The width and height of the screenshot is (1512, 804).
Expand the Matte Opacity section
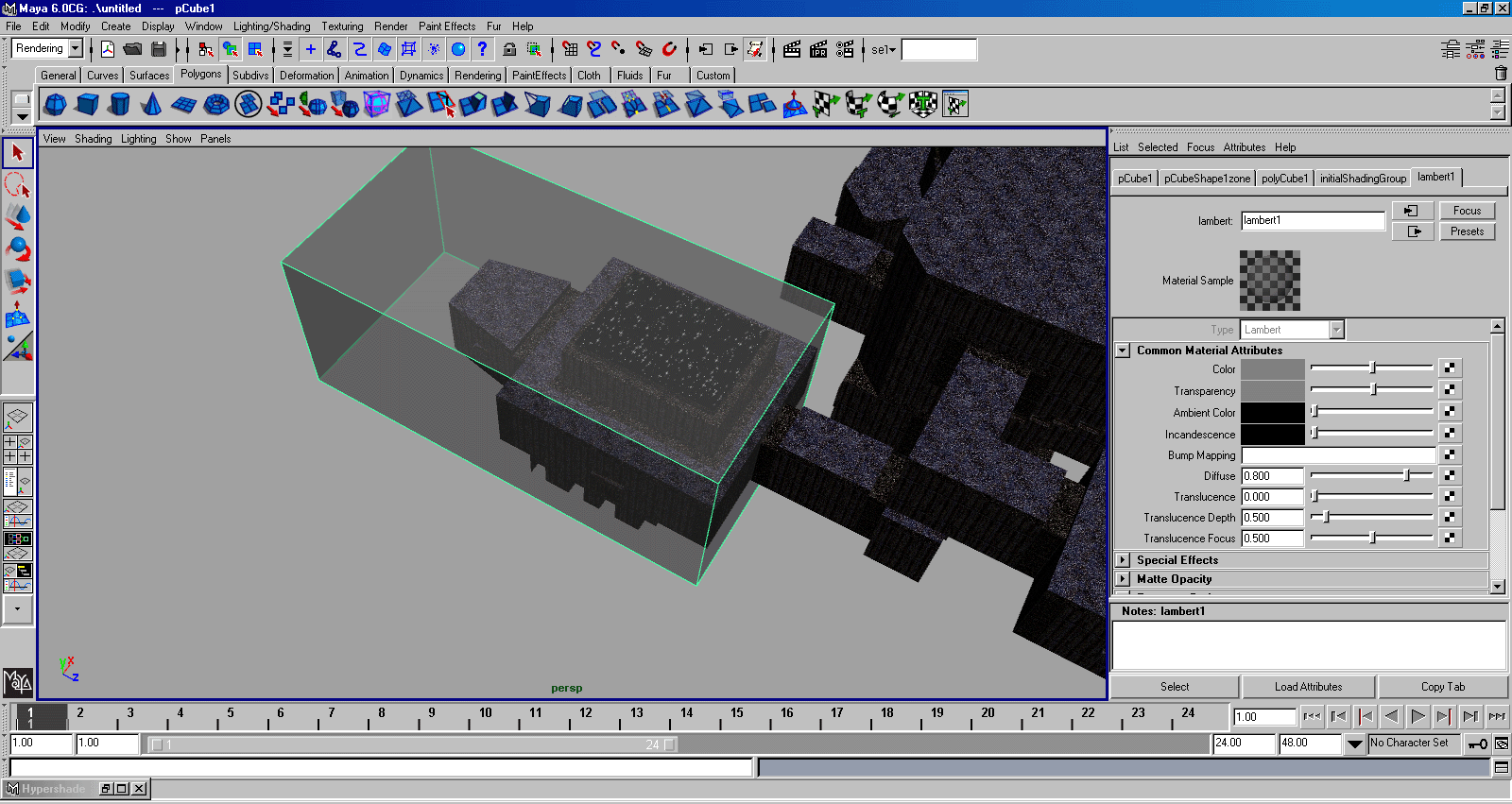point(1123,579)
